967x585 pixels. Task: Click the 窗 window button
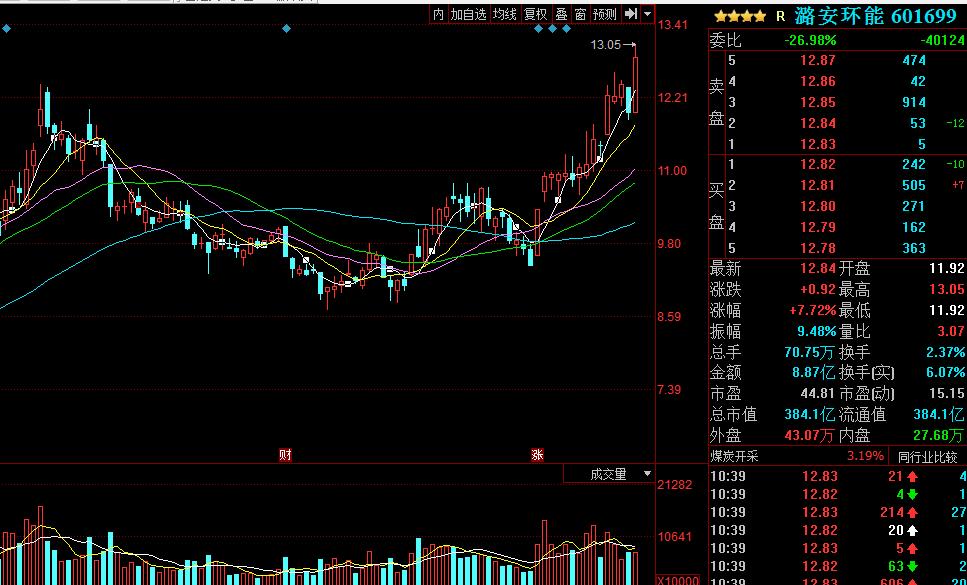[x=580, y=14]
